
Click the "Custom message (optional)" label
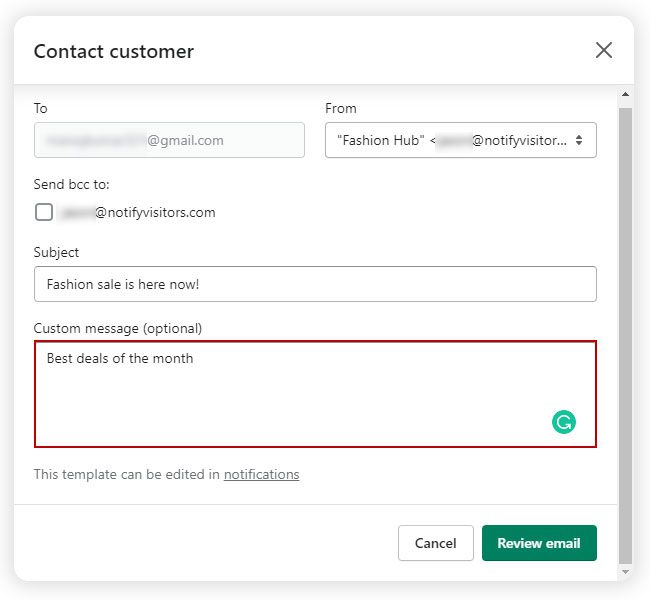coord(118,328)
